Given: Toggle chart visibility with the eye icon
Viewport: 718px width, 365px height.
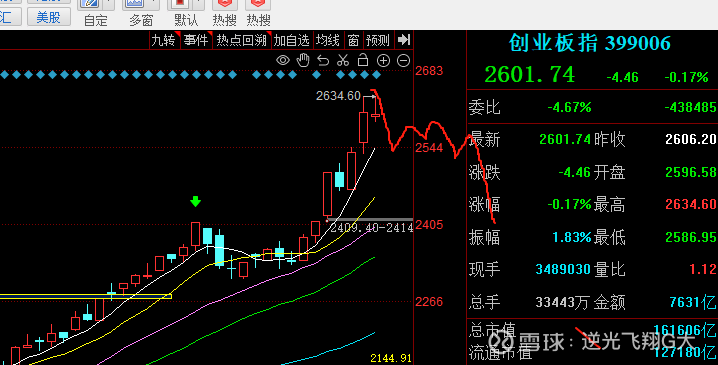Looking at the screenshot, I should tap(283, 60).
